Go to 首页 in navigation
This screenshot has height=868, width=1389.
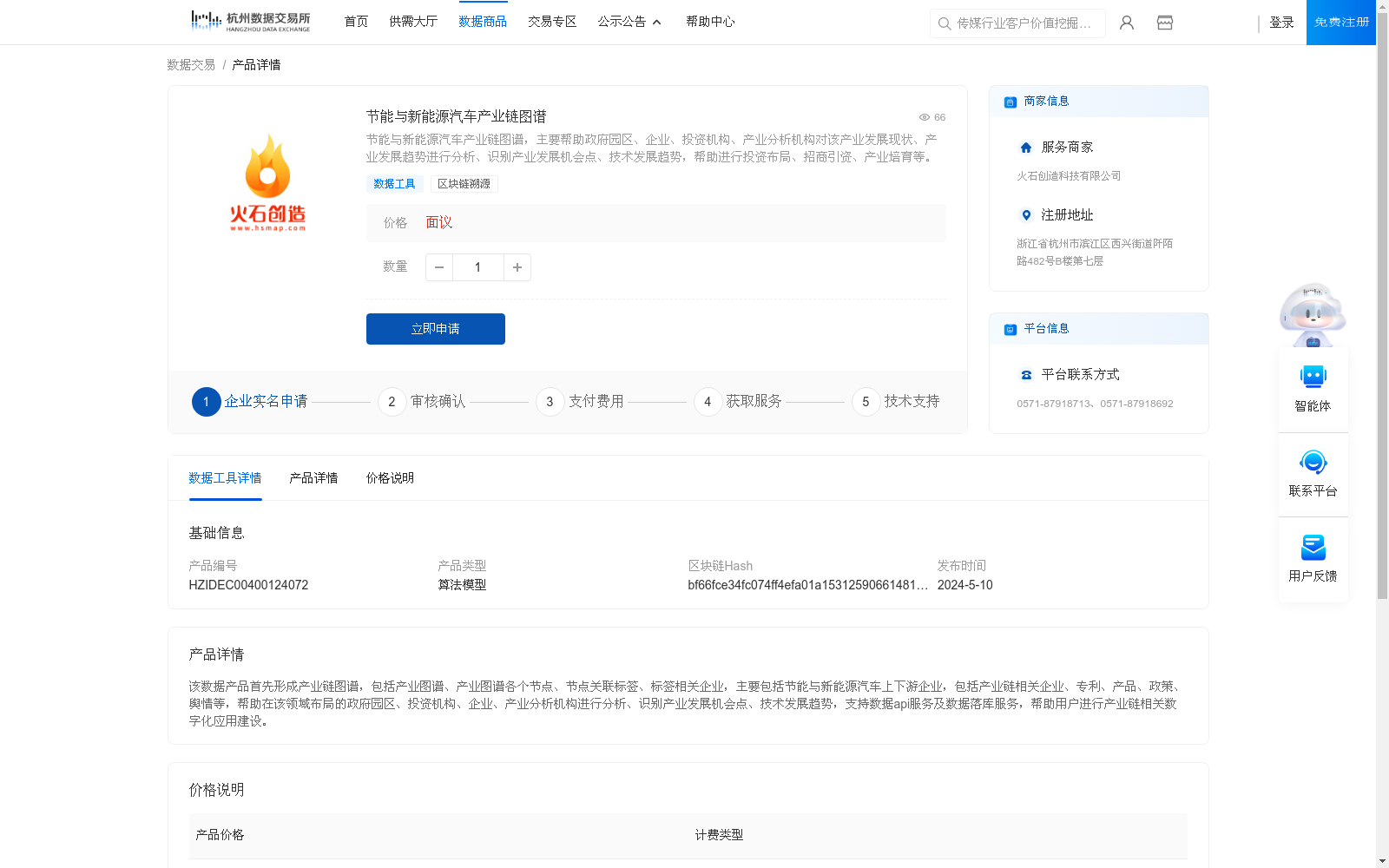coord(356,22)
